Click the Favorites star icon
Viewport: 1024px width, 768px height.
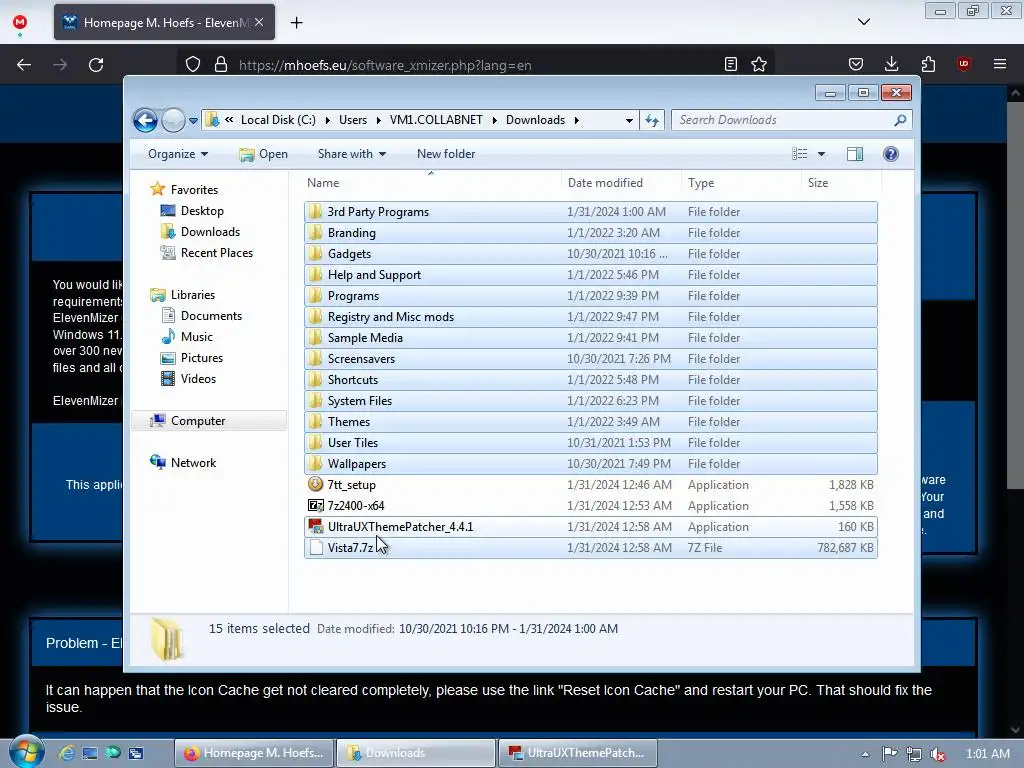[157, 189]
